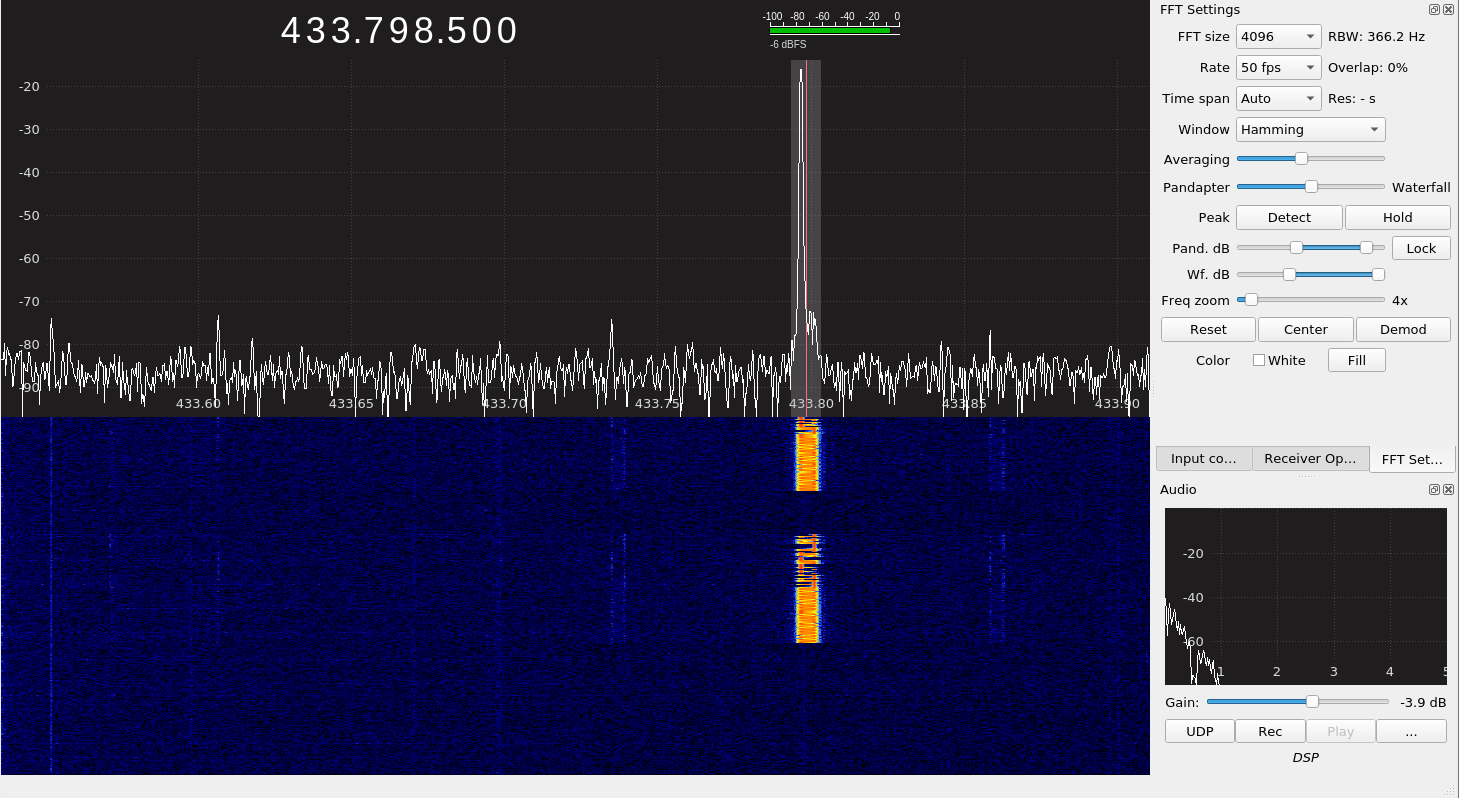The image size is (1459, 798).
Task: Adjust the Pandapter/Waterfall split slider
Action: coord(1311,186)
